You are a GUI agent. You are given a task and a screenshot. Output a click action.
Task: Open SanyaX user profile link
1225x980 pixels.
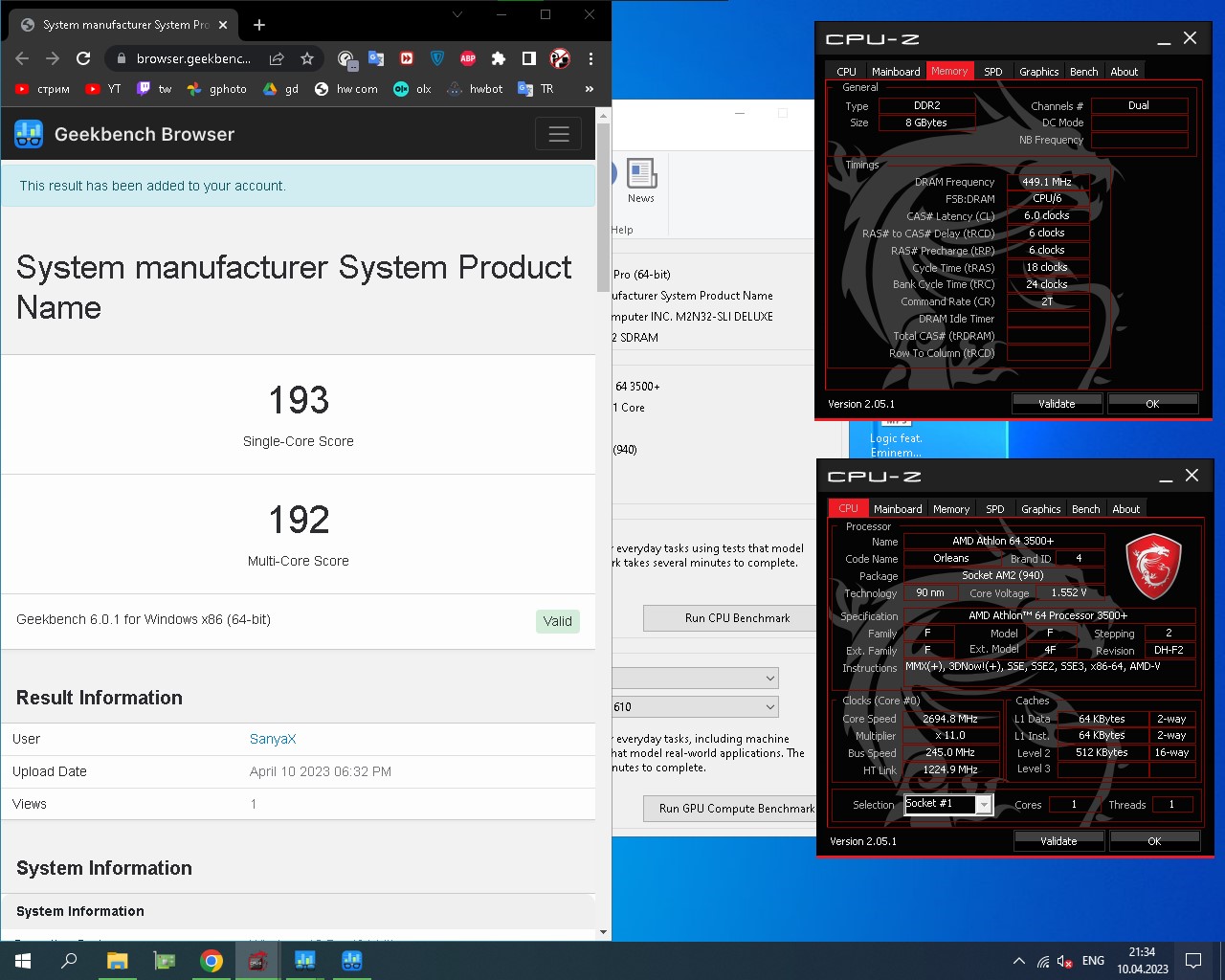[273, 739]
